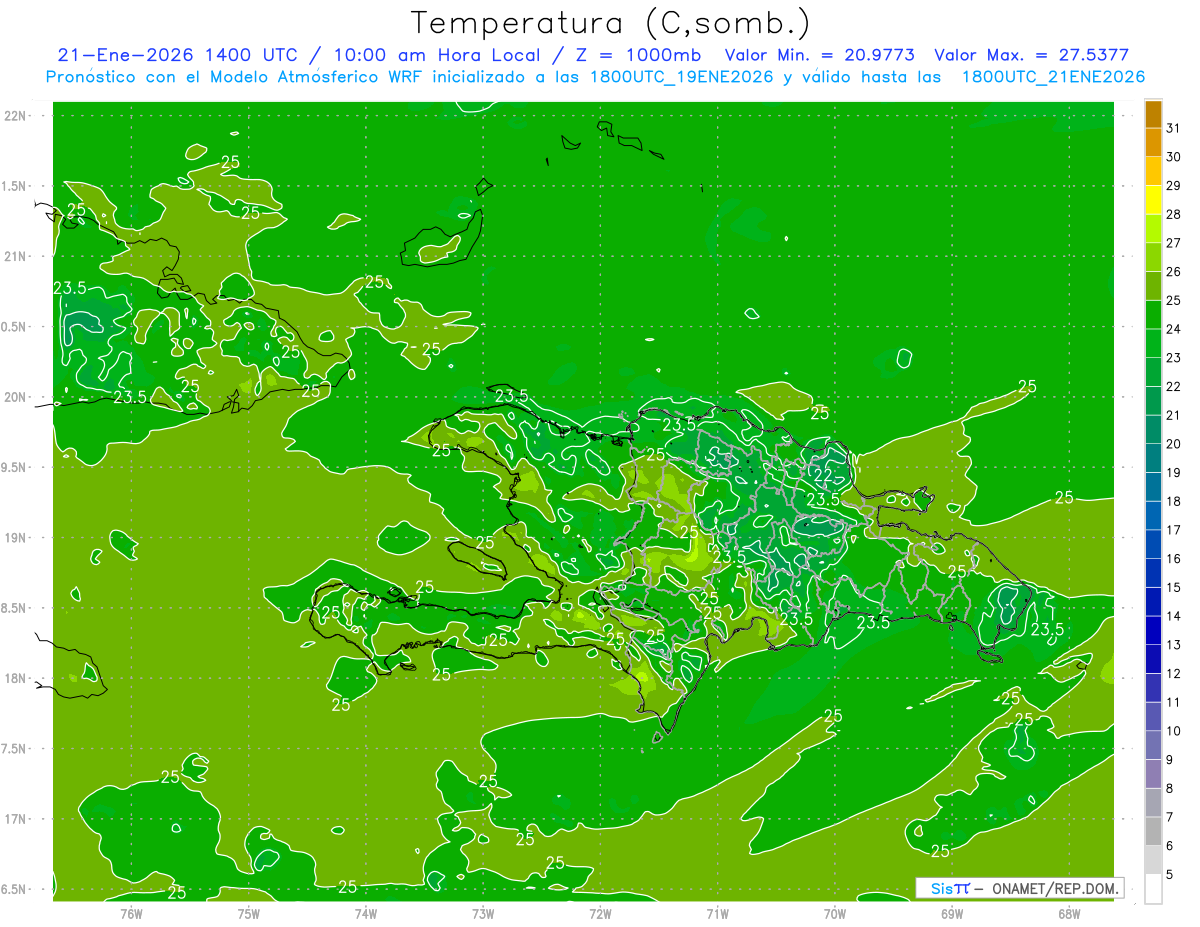The width and height of the screenshot is (1200, 927).
Task: Click the "5" color scale label
Action: tap(1170, 875)
